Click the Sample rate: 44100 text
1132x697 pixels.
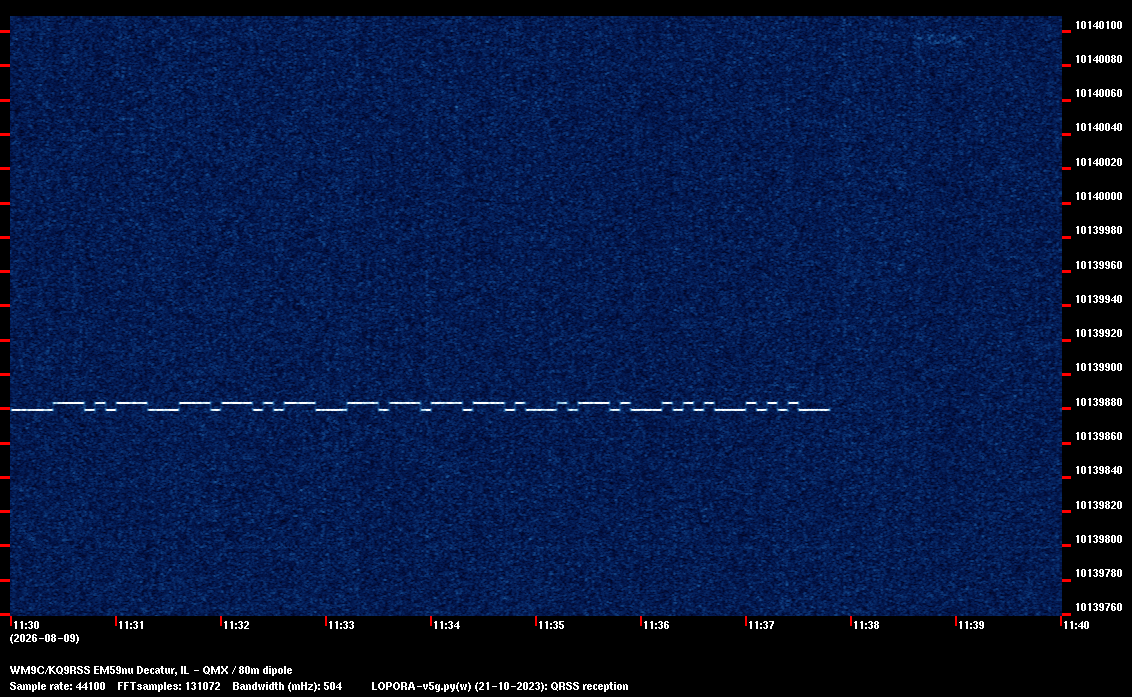click(57, 686)
